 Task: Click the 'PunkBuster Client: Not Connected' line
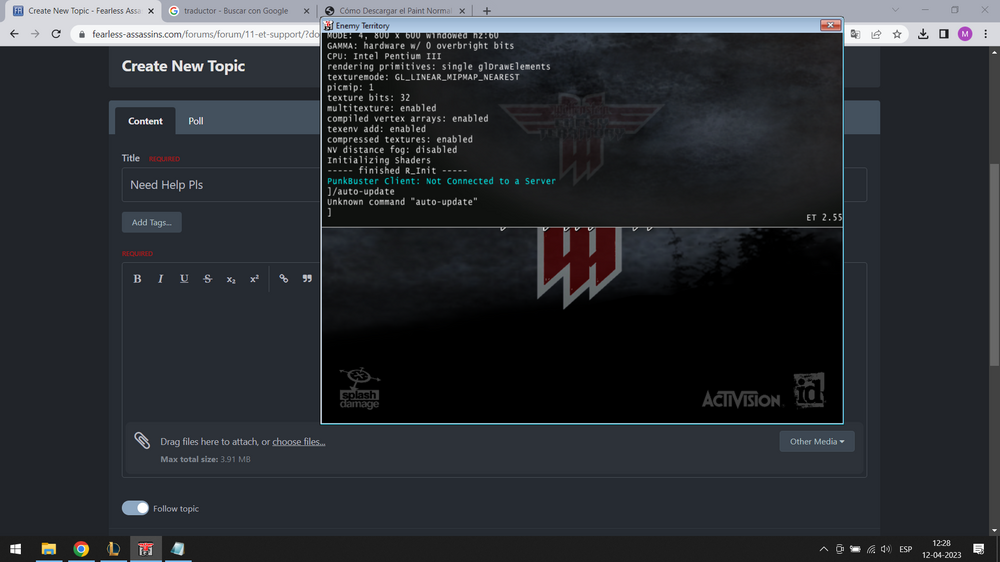coord(441,181)
